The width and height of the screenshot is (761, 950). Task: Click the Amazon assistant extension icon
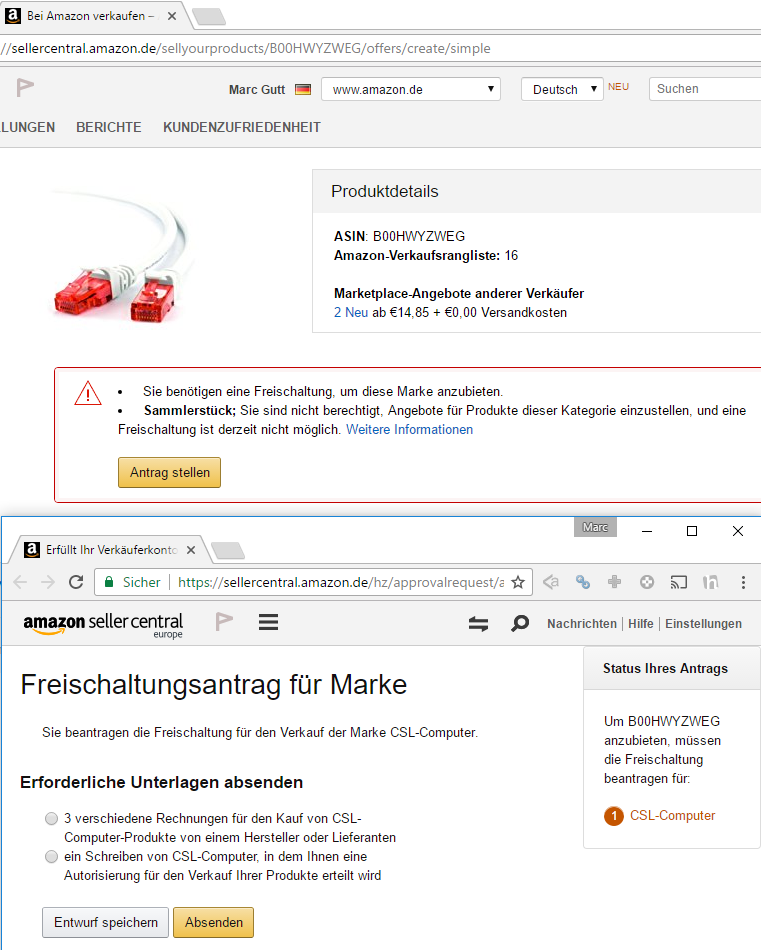point(551,582)
